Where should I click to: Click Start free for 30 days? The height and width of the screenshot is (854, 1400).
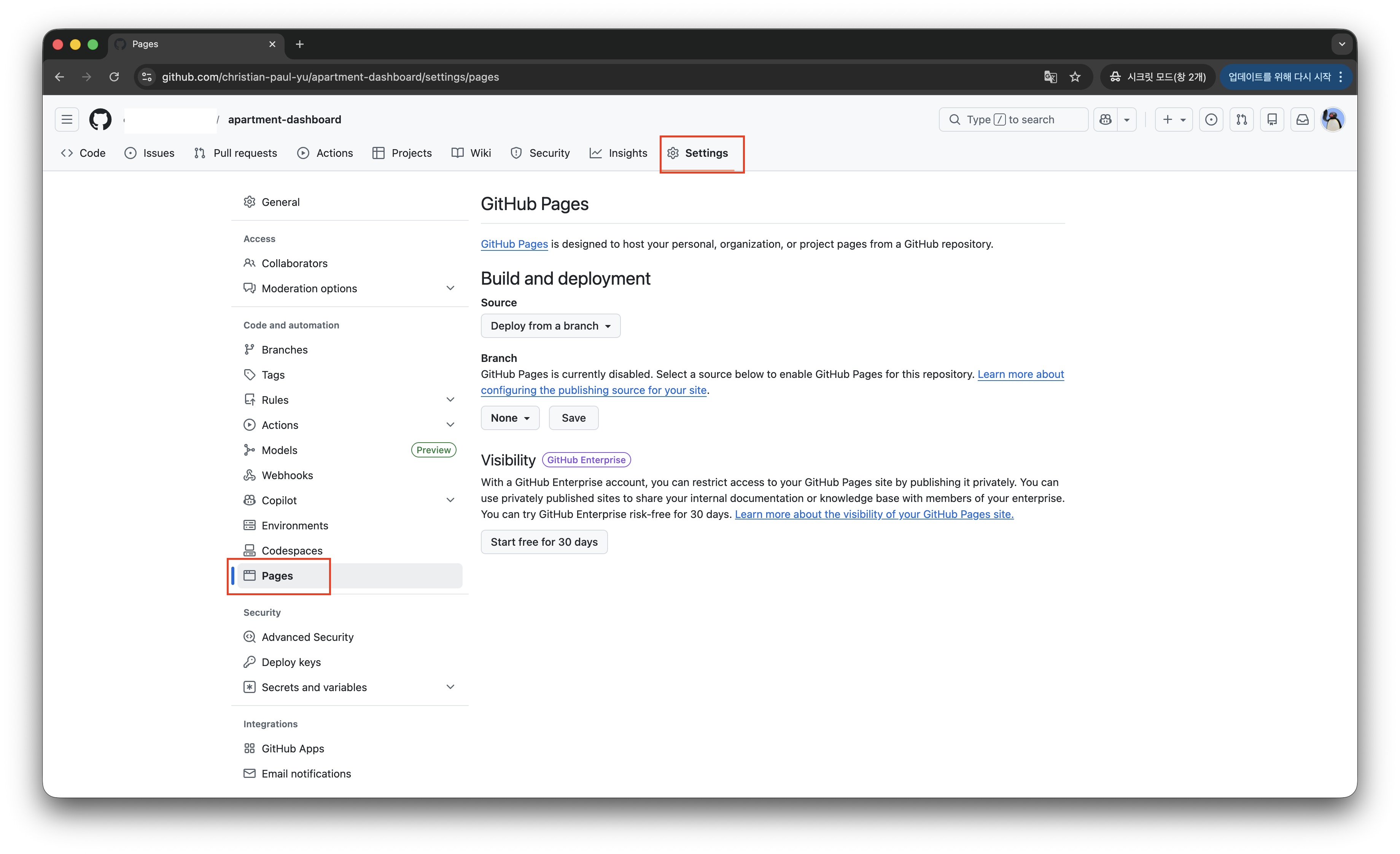coord(544,542)
